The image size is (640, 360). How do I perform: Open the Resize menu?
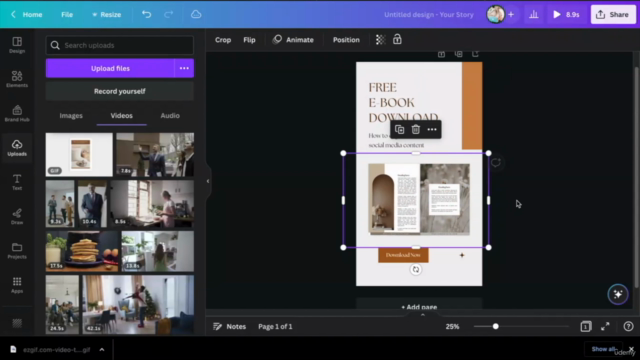[107, 14]
